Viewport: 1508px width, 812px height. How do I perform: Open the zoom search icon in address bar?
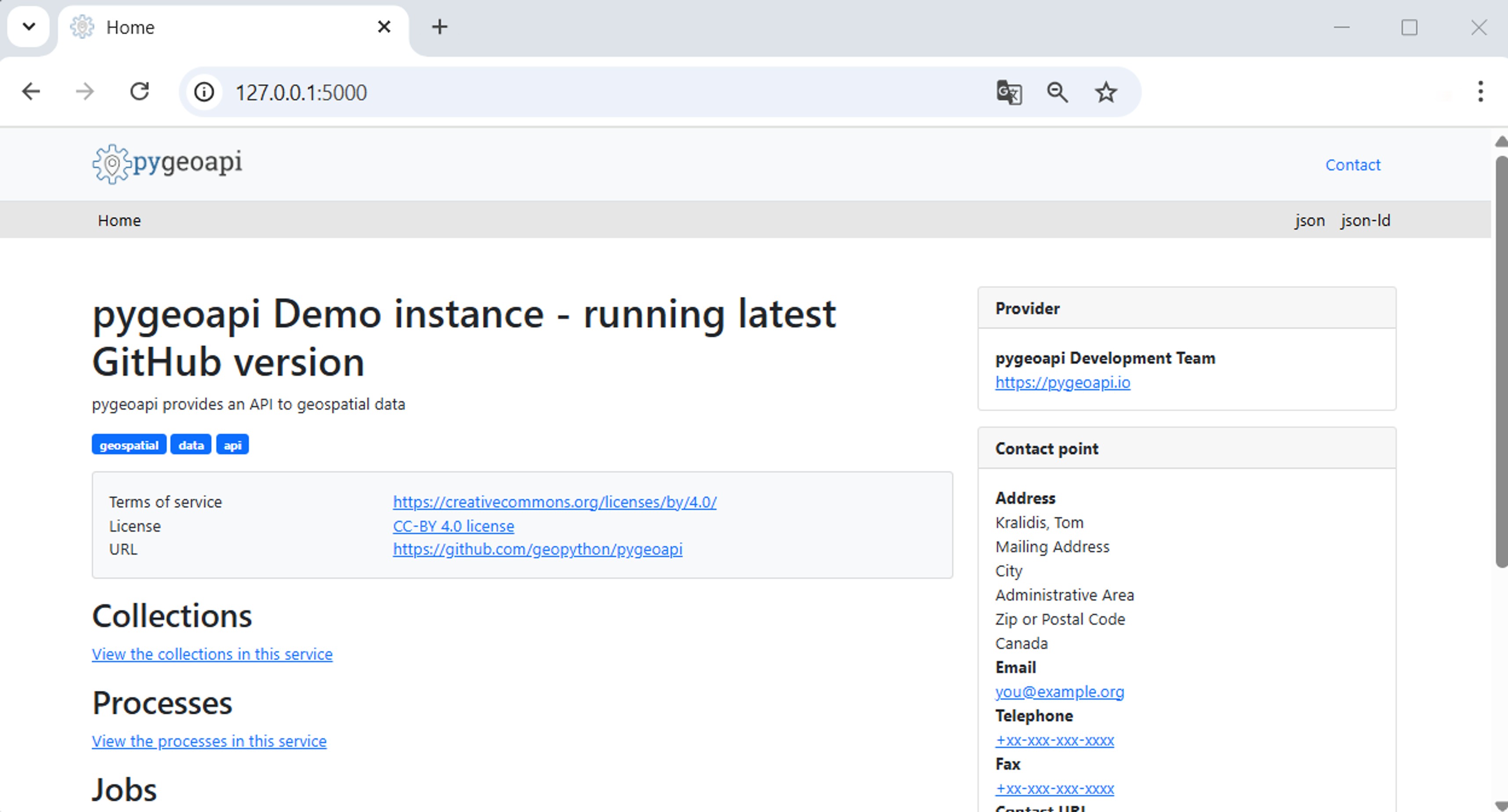(x=1057, y=92)
